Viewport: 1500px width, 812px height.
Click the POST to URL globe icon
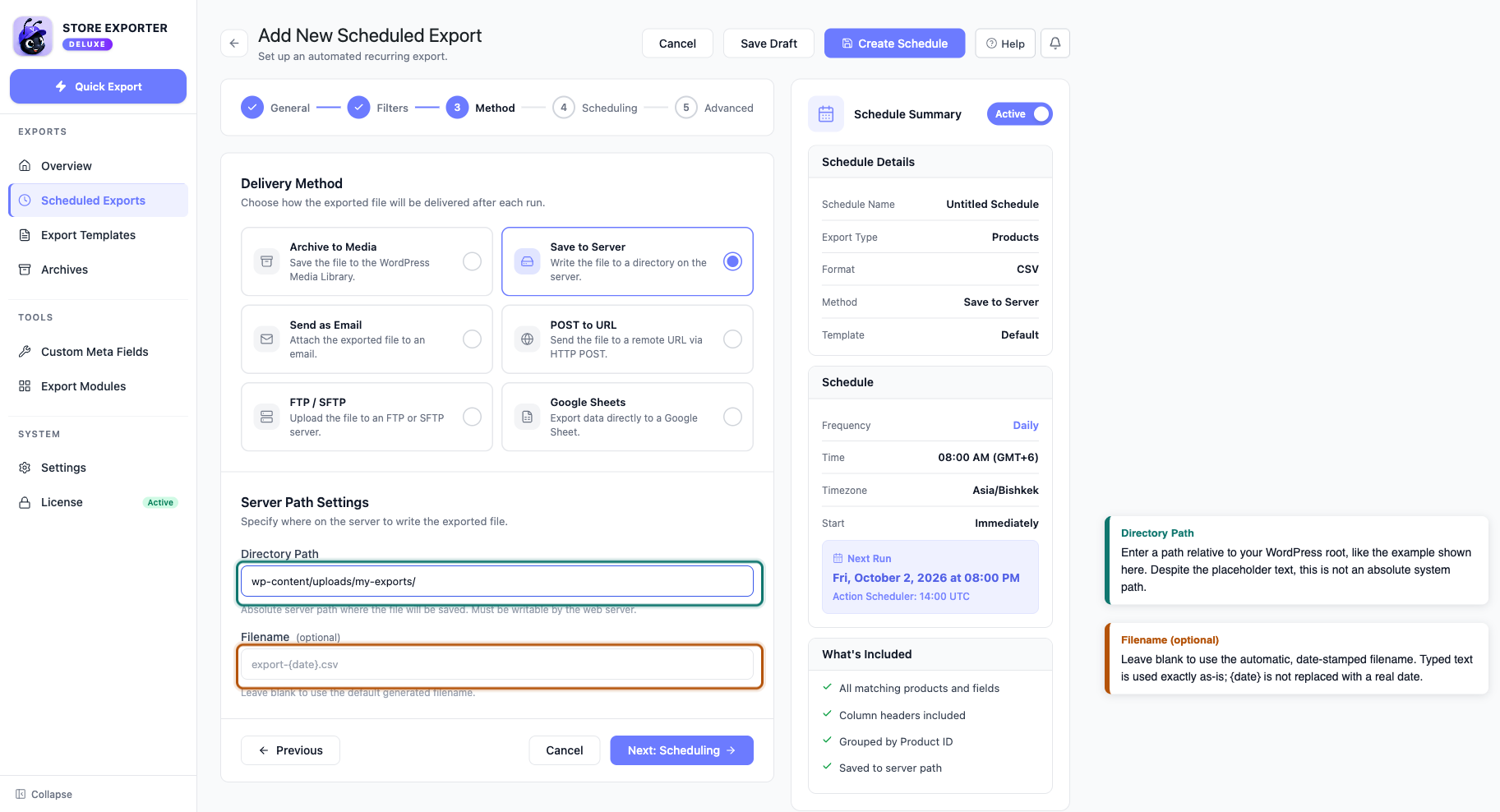(527, 339)
